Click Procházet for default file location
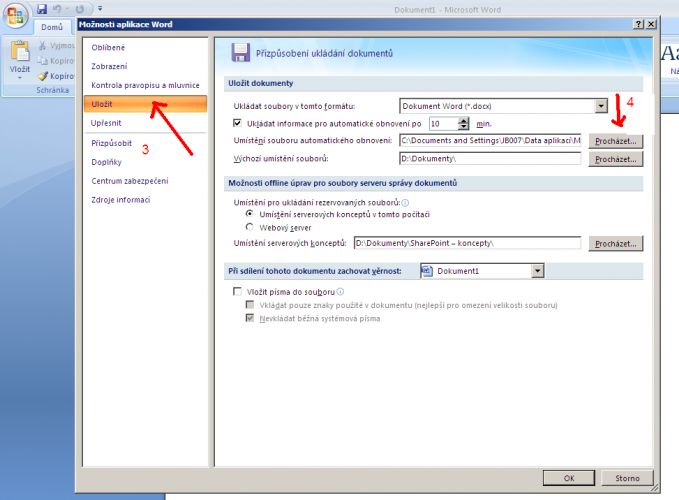This screenshot has height=500, width=679. click(x=615, y=159)
